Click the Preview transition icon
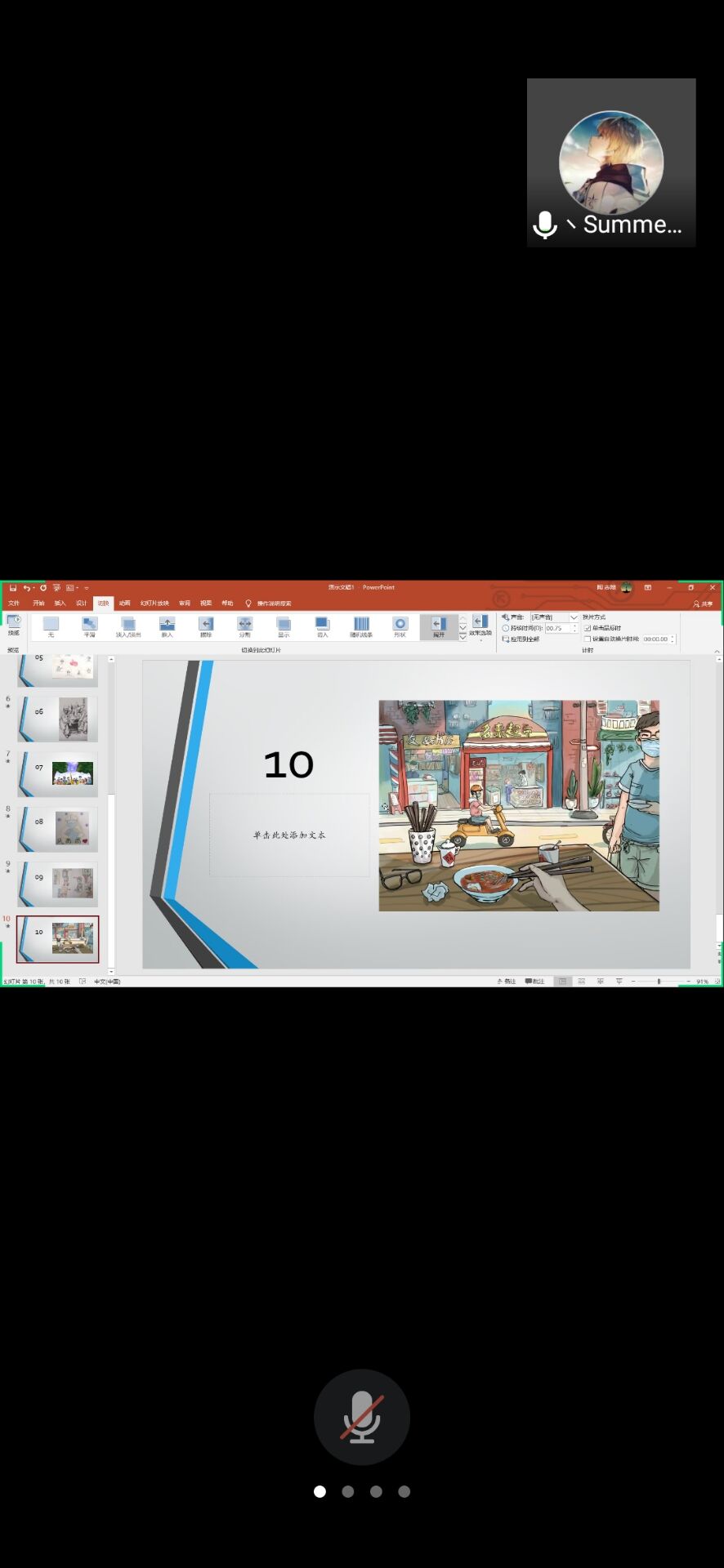 [x=14, y=625]
